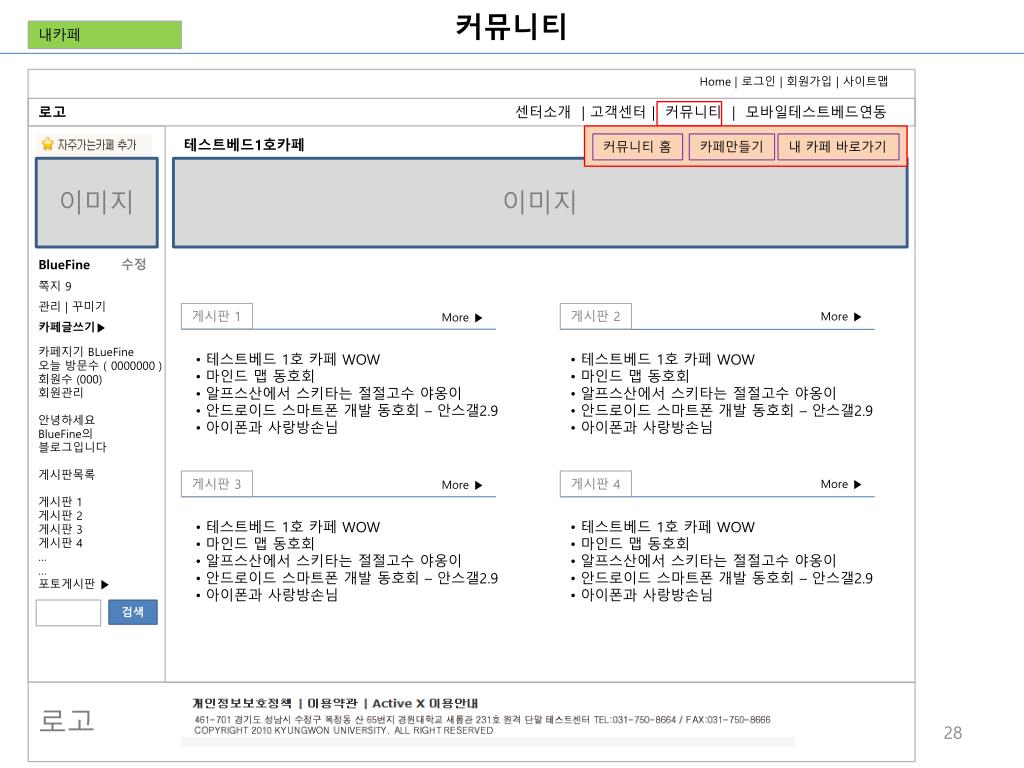Click the 게시판 4 tab header
Viewport: 1024px width, 768px height.
point(596,484)
